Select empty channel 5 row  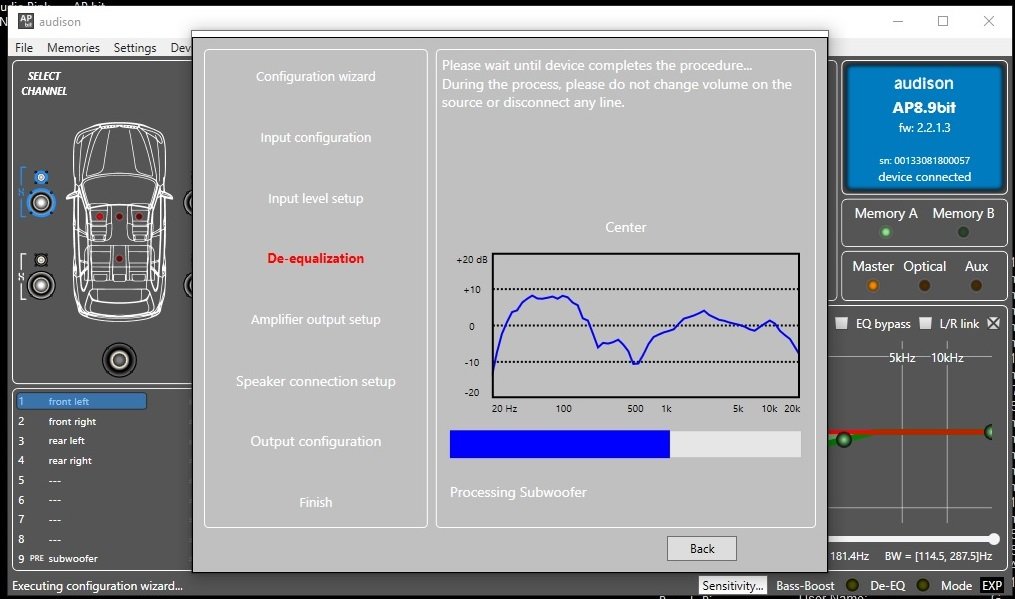(54, 480)
